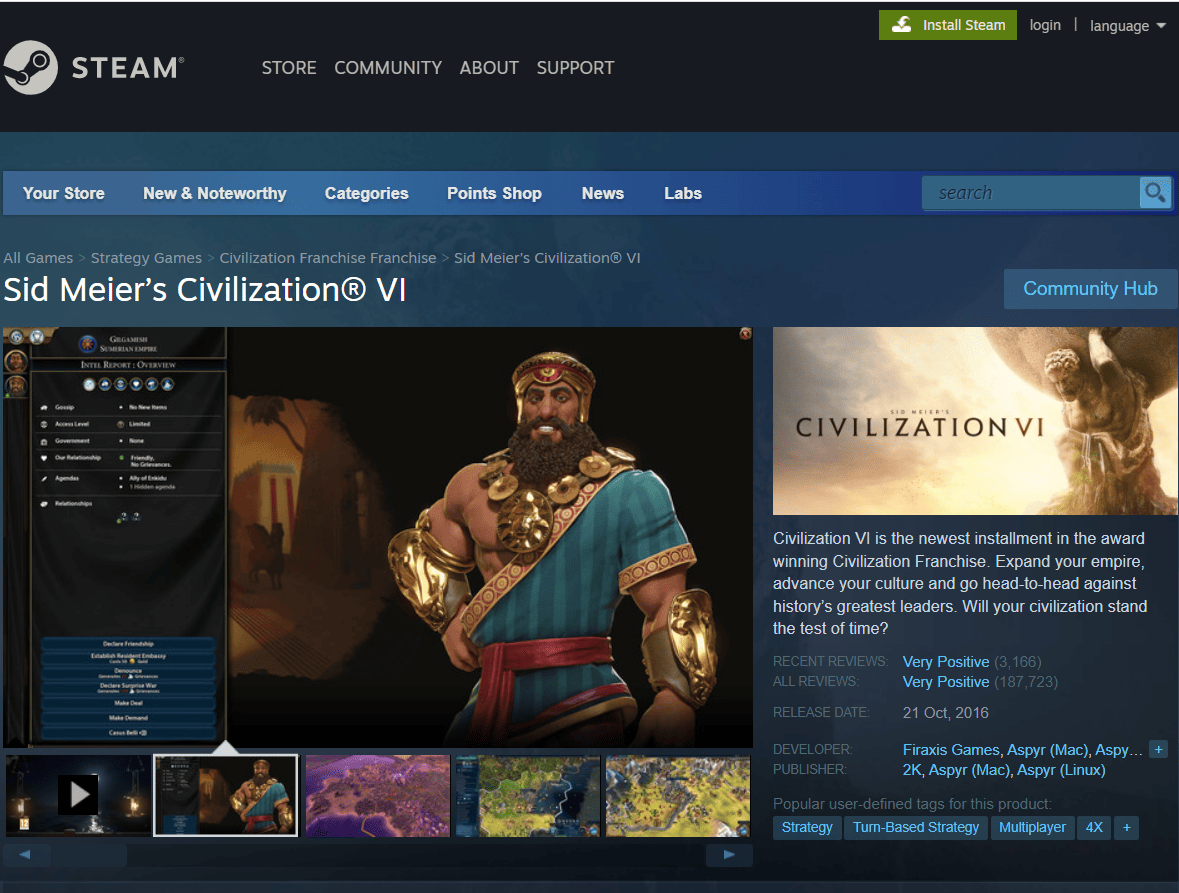The width and height of the screenshot is (1179, 893).
Task: Open Labs tab
Action: [x=683, y=193]
